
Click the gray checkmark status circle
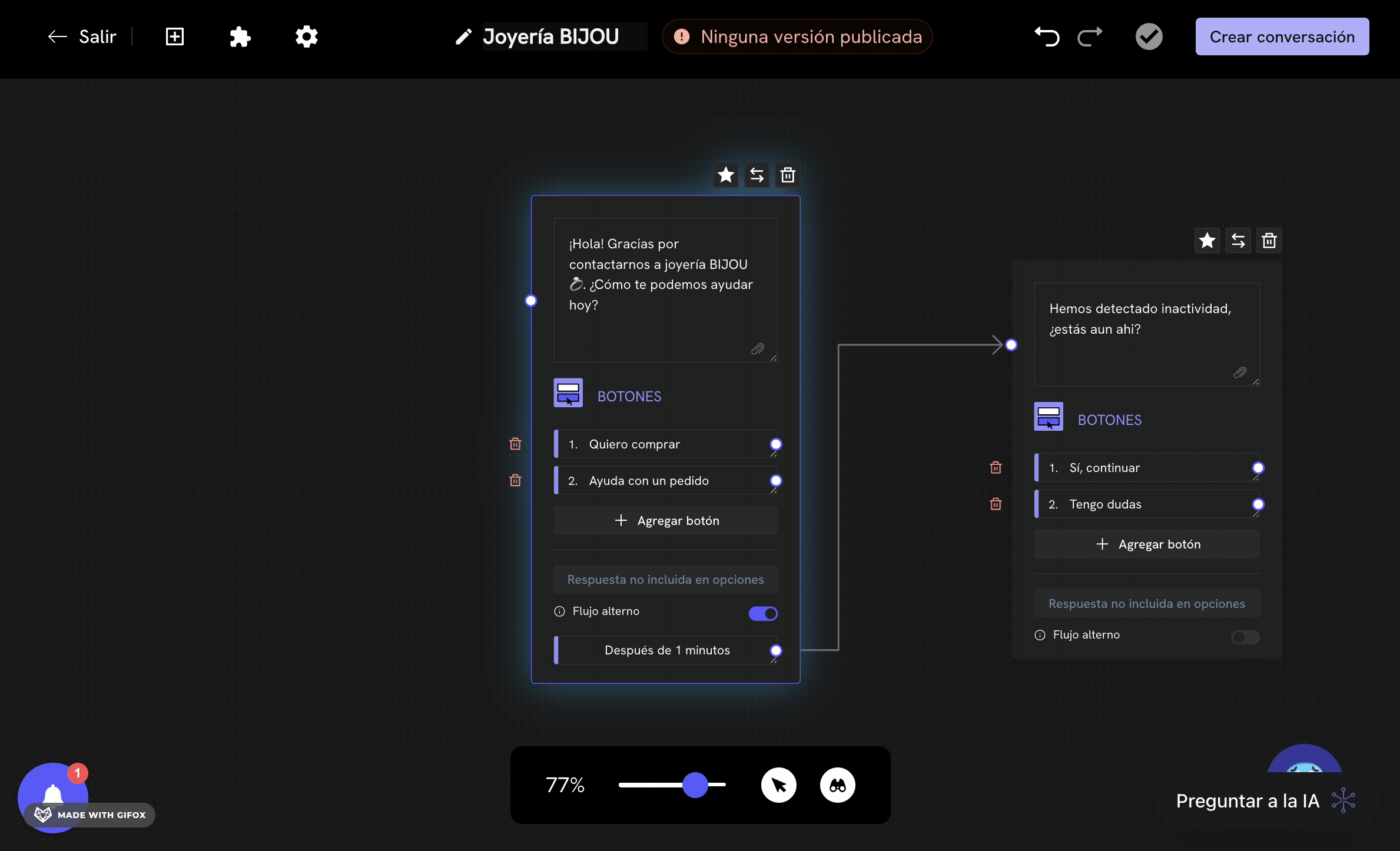coord(1149,36)
